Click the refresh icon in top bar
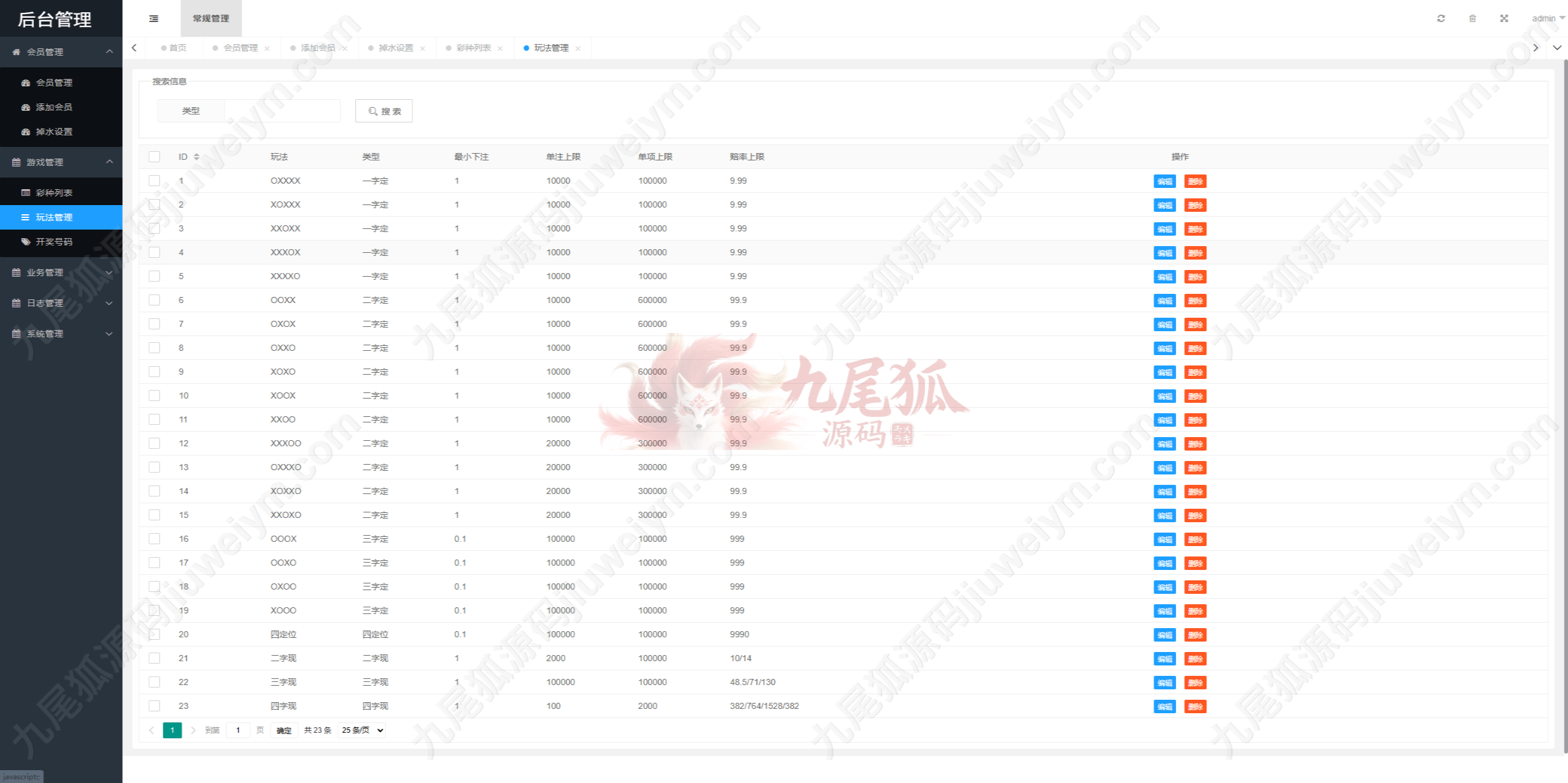 pyautogui.click(x=1441, y=18)
